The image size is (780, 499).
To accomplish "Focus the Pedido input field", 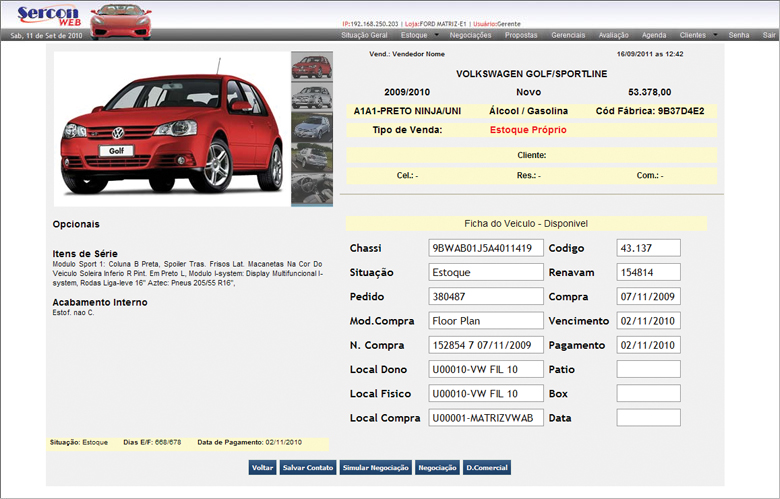I will 486,297.
